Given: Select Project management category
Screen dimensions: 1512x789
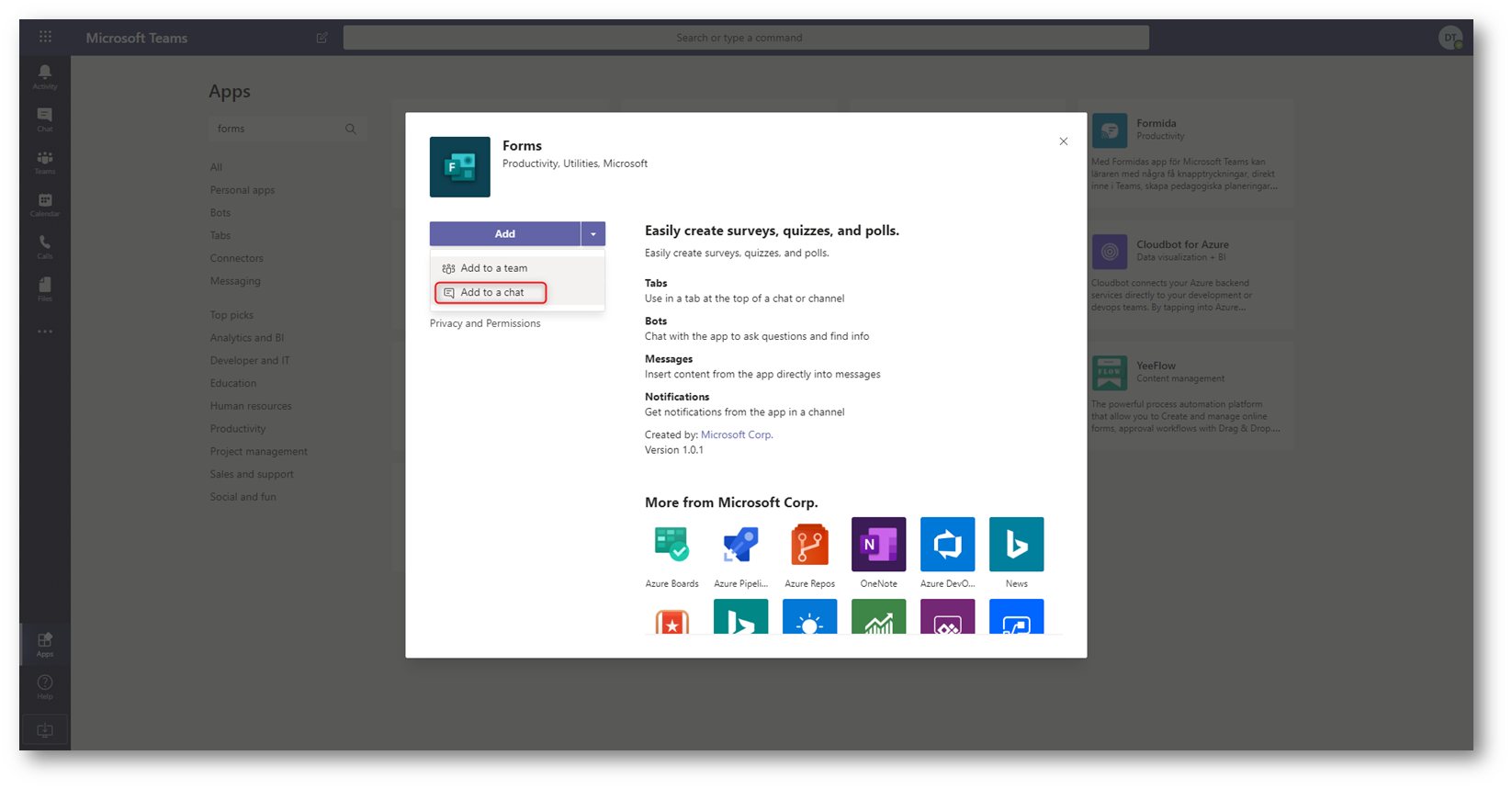Looking at the screenshot, I should click(x=259, y=452).
